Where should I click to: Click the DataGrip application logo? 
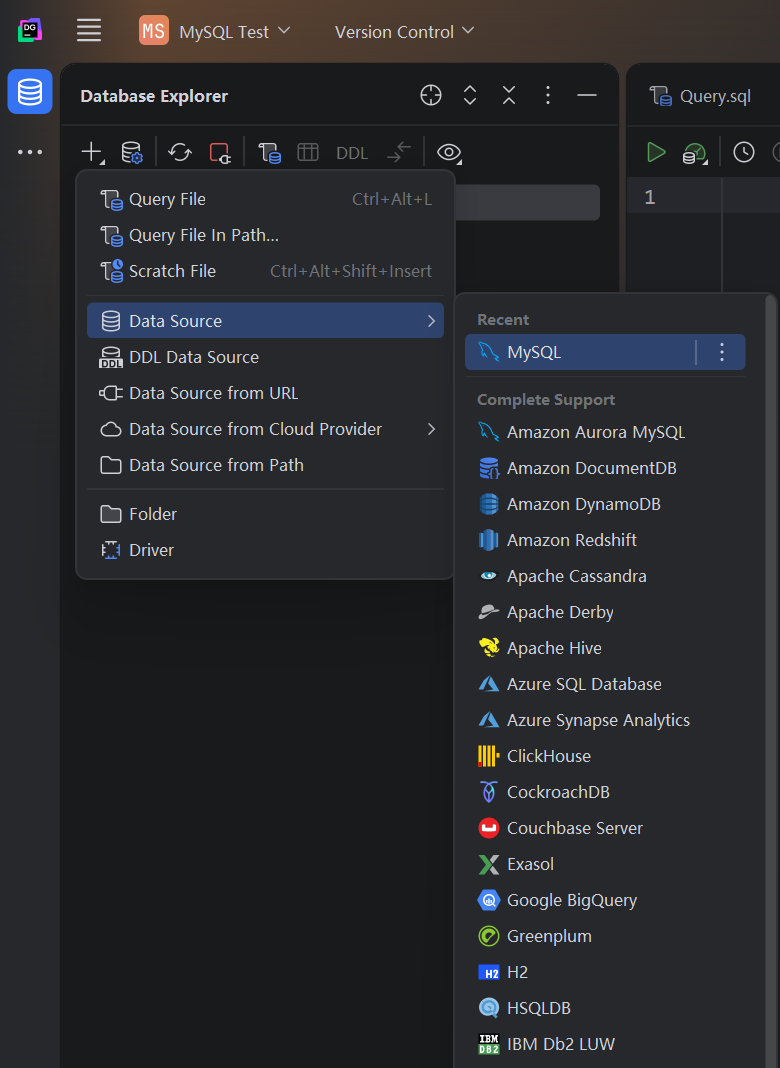pyautogui.click(x=29, y=31)
